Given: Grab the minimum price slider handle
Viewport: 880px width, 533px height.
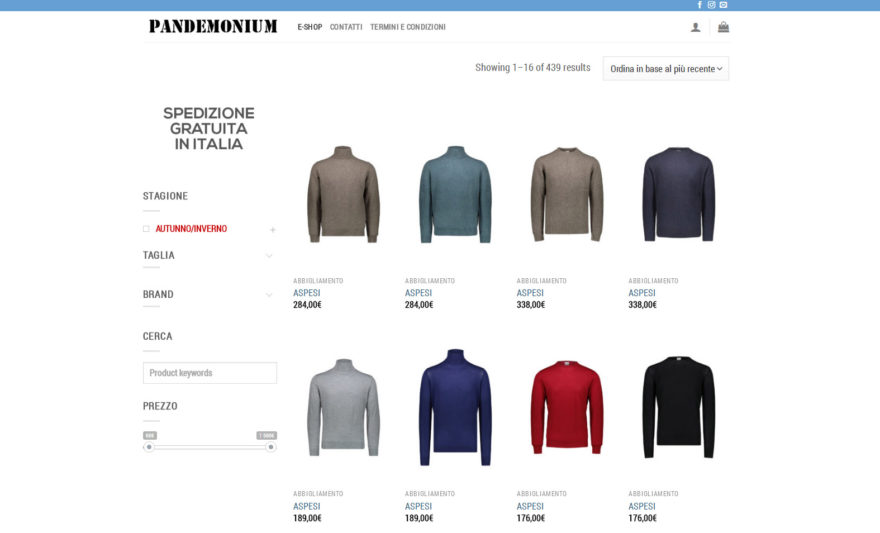Looking at the screenshot, I should point(149,447).
